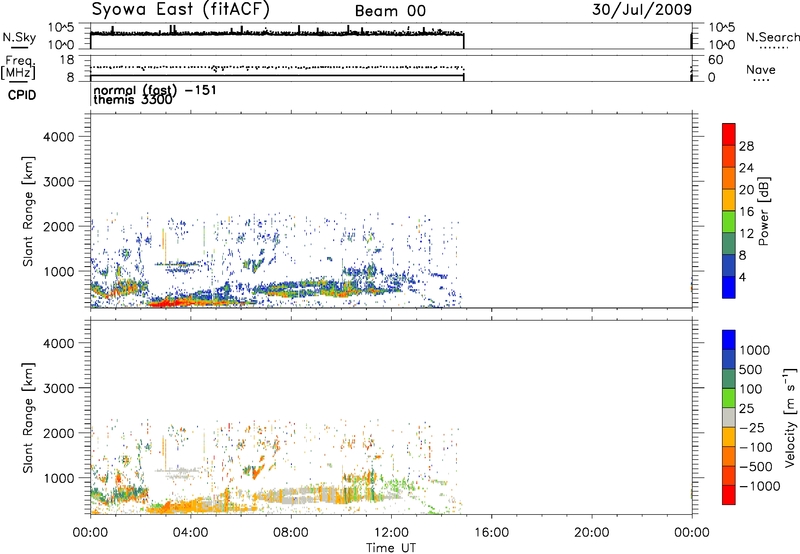Click the '60' Nave axis tick
Image resolution: width=800 pixels, height=554 pixels.
point(715,60)
